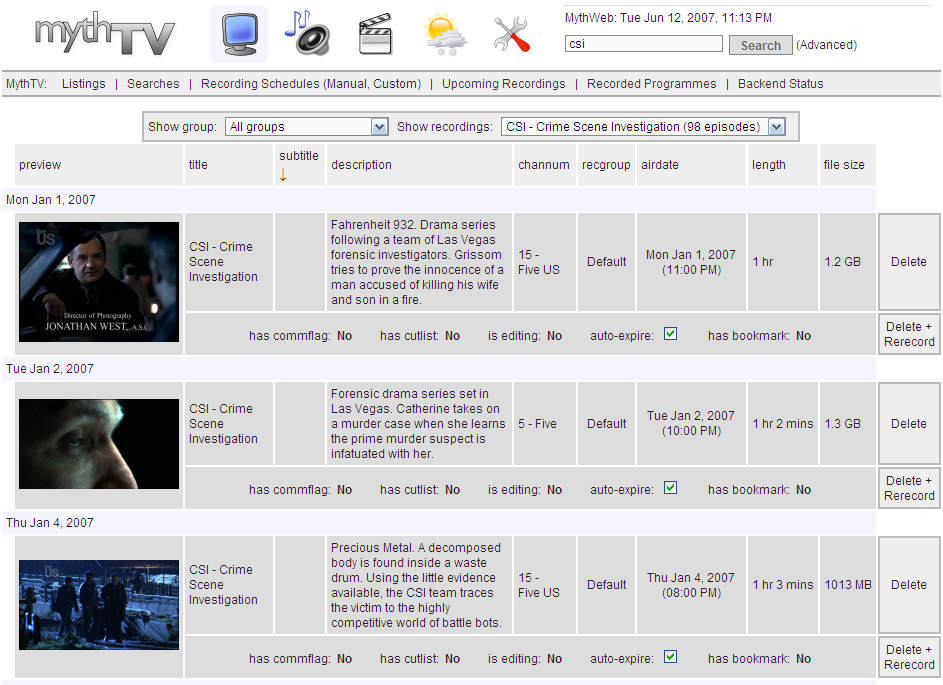Toggle auto-expire for Tue Jan 2 recording

click(671, 488)
